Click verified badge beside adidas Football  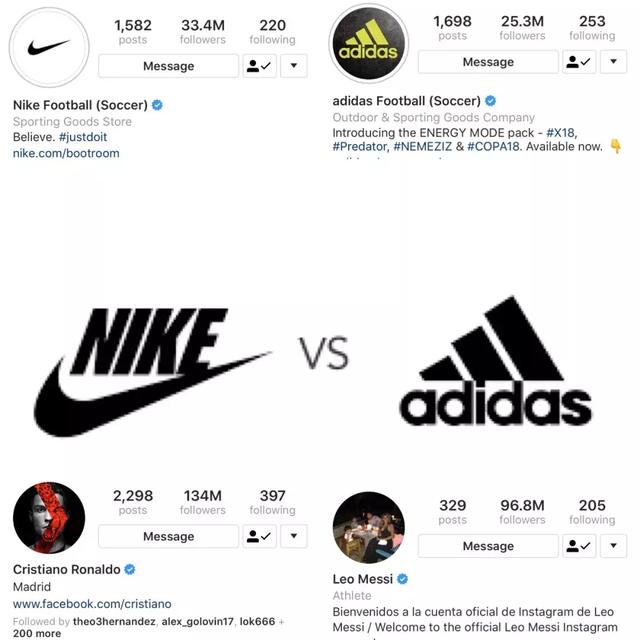[490, 101]
